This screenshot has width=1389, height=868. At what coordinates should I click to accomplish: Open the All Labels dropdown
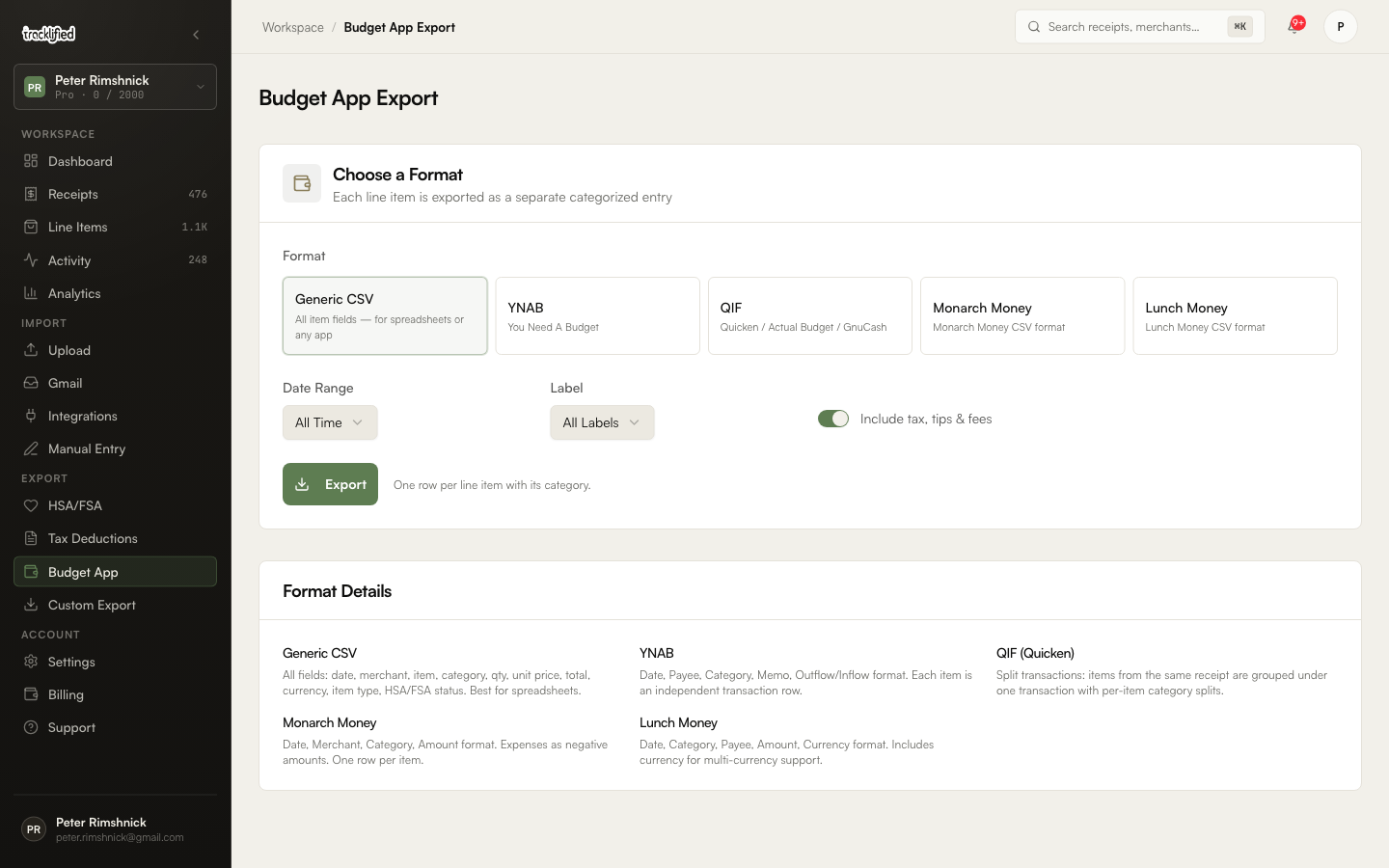tap(602, 422)
